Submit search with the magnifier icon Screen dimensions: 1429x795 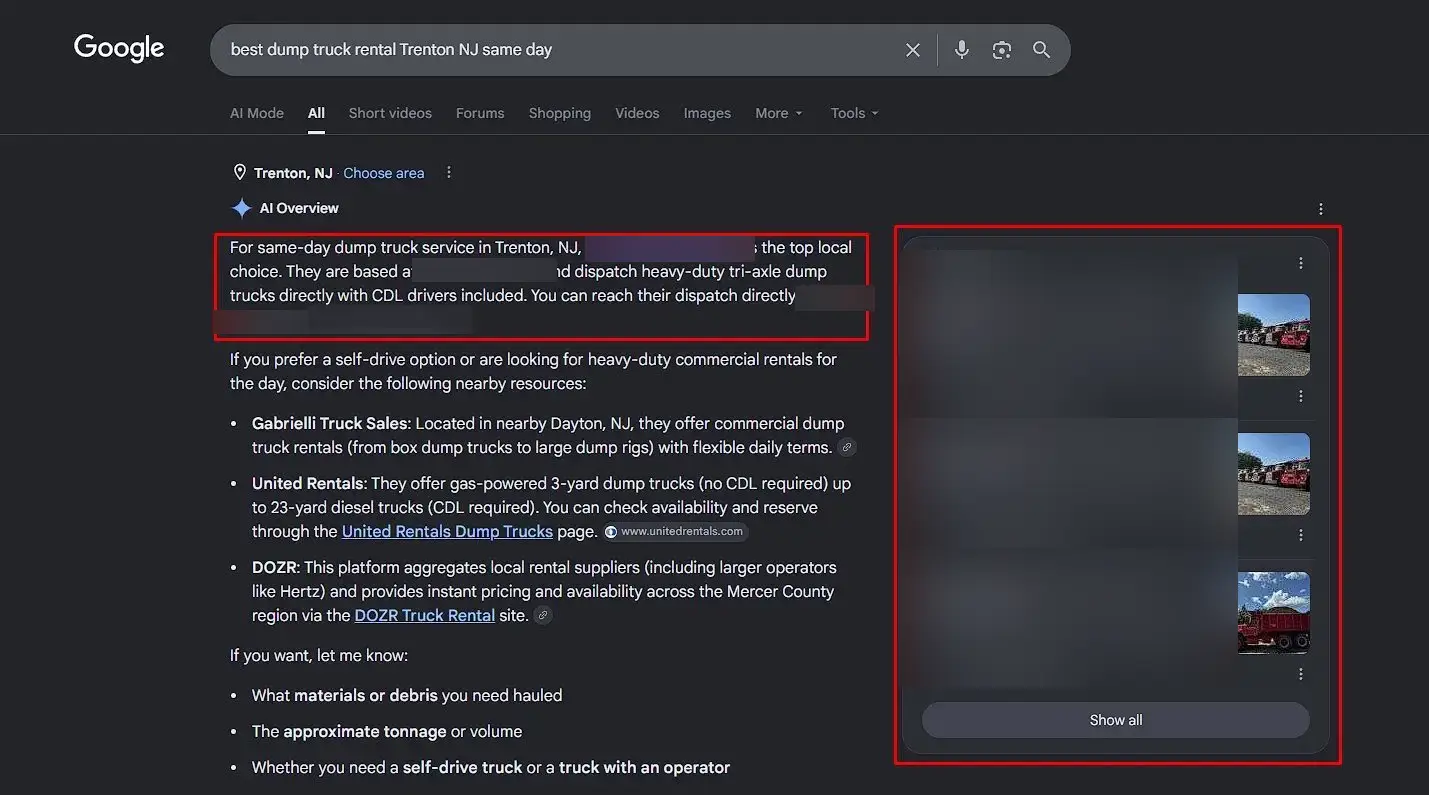point(1042,50)
